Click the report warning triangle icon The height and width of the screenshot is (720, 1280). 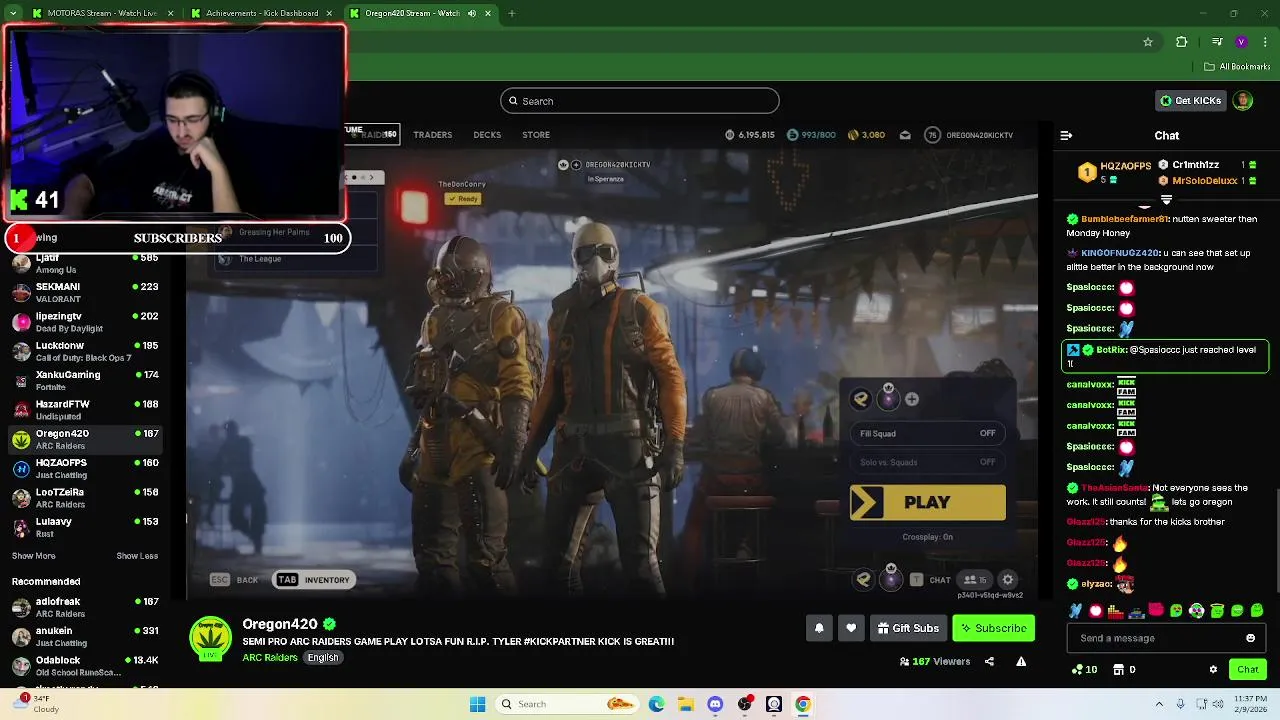click(x=1021, y=661)
